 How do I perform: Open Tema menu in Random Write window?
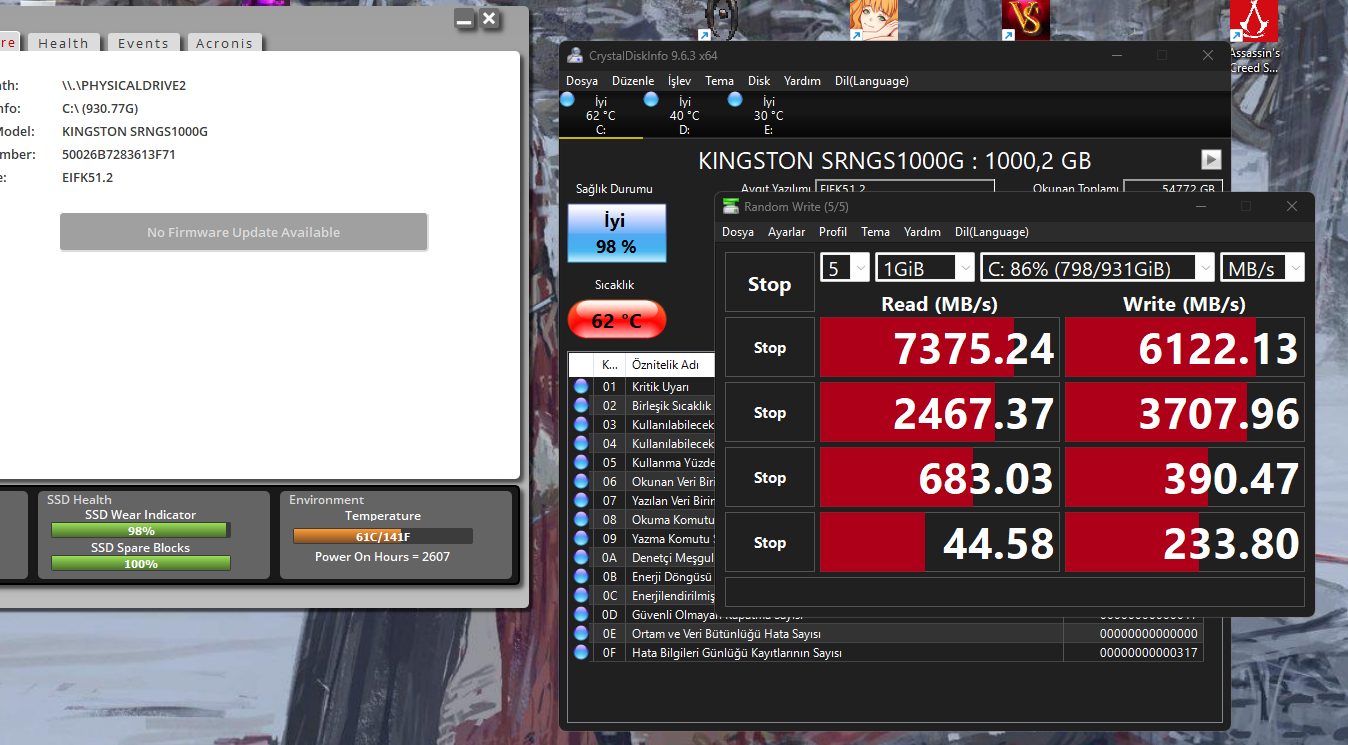875,232
